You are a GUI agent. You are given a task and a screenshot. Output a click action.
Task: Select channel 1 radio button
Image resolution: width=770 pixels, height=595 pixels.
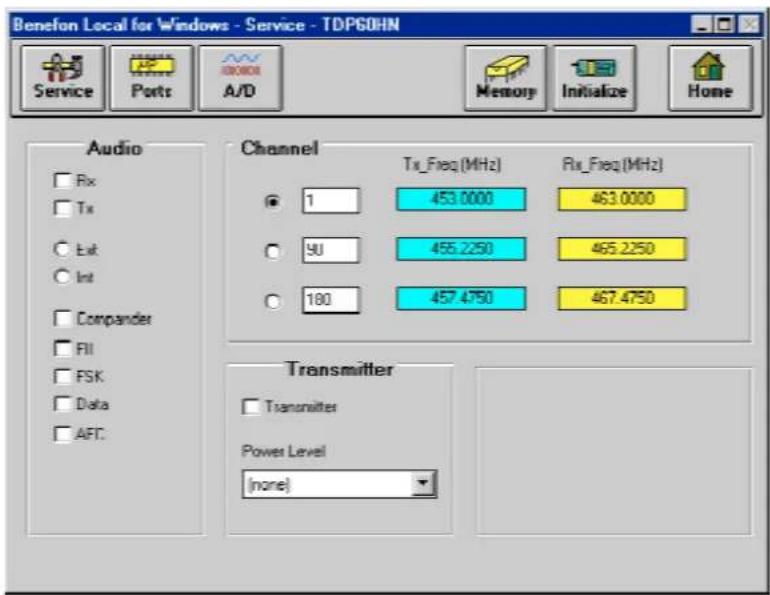coord(273,201)
